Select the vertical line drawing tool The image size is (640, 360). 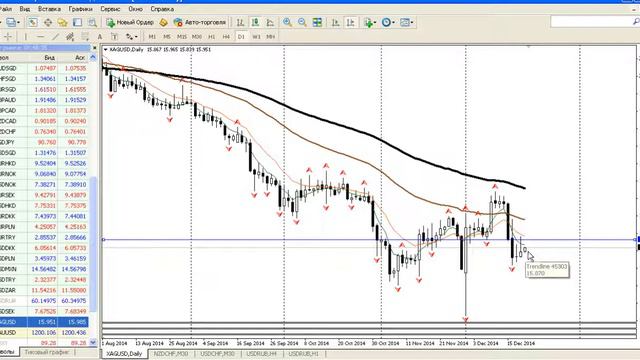[26, 37]
